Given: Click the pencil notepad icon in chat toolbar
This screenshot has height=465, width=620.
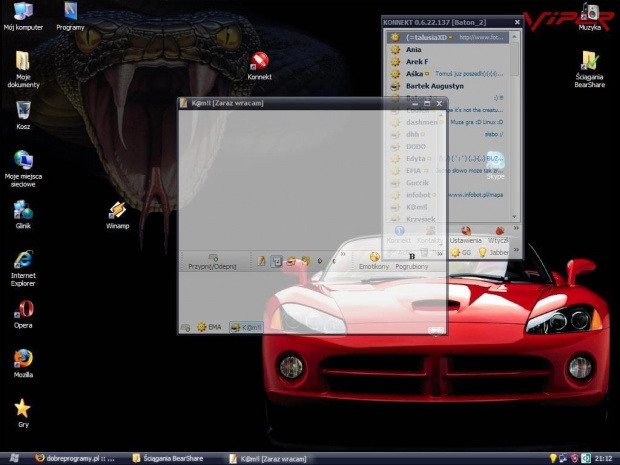Looking at the screenshot, I should click(261, 261).
